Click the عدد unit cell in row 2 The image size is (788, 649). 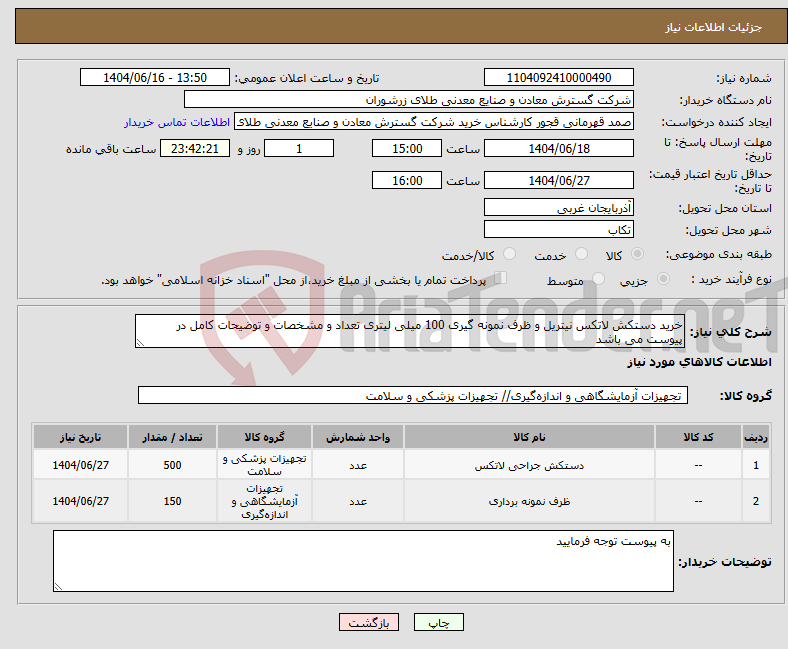click(x=358, y=501)
